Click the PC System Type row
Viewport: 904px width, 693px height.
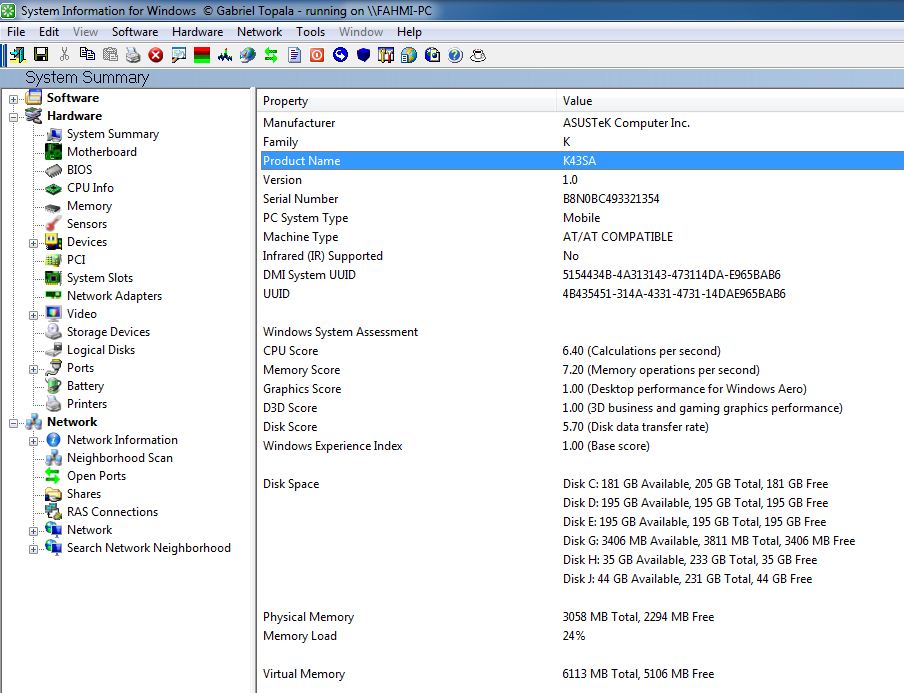[582, 218]
